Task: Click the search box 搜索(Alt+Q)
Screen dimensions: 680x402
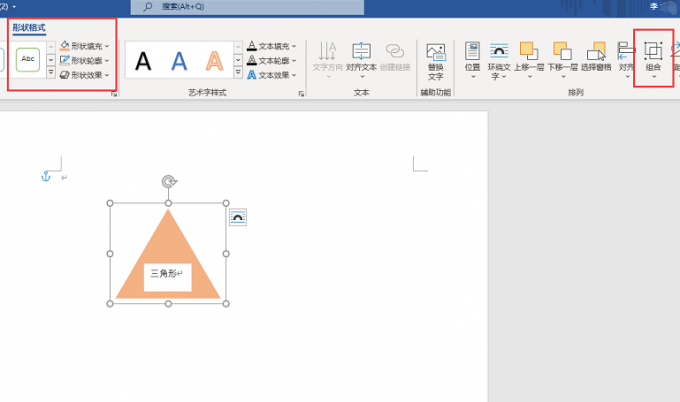Action: [x=247, y=7]
